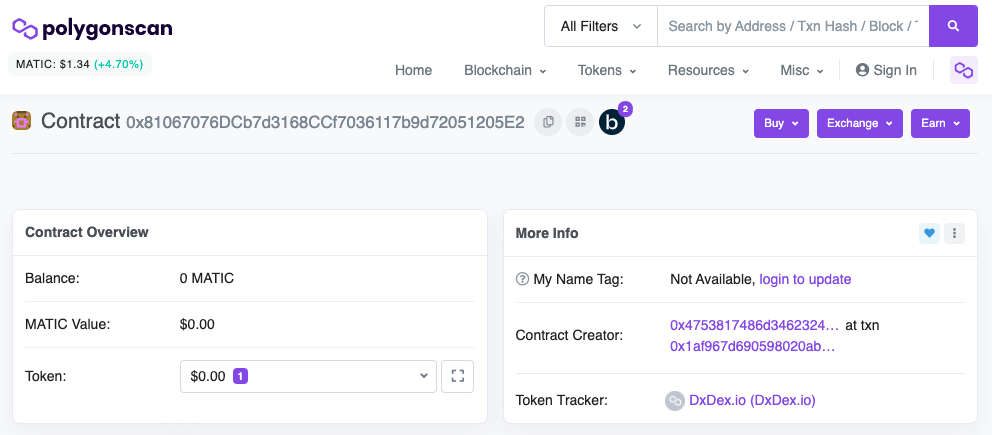Open the All Filters dropdown
The height and width of the screenshot is (435, 992).
click(x=600, y=26)
